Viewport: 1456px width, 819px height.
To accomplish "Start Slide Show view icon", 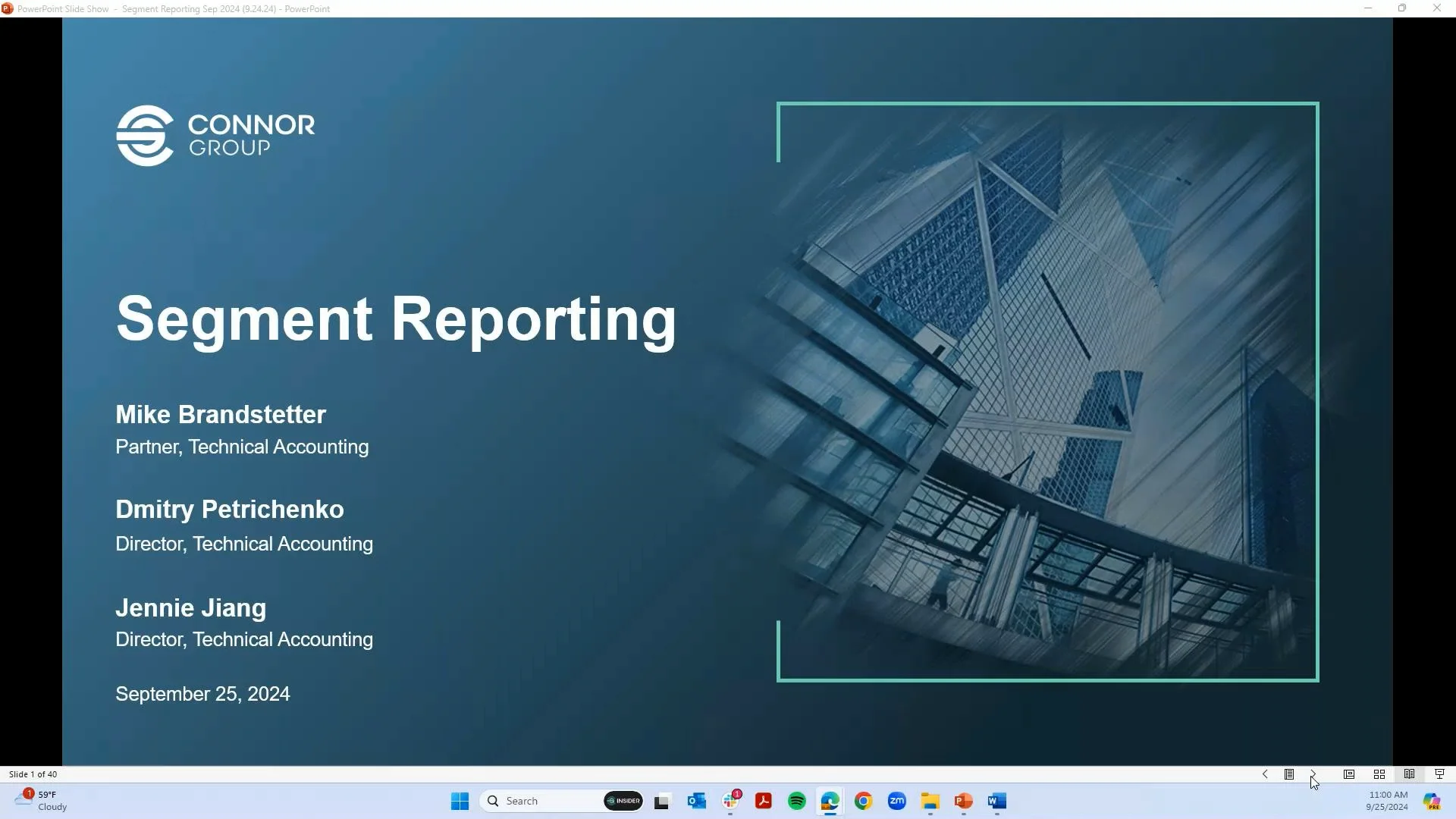I will point(1439,774).
